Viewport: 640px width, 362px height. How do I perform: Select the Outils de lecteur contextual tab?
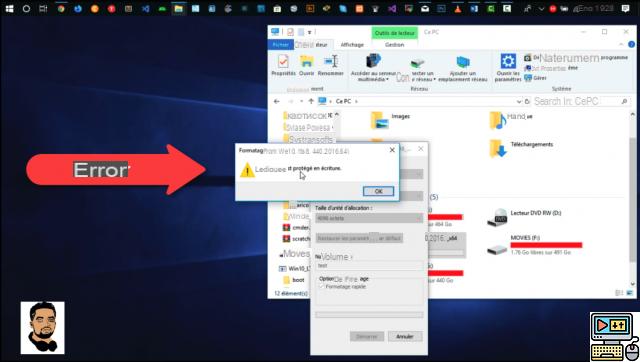394,33
